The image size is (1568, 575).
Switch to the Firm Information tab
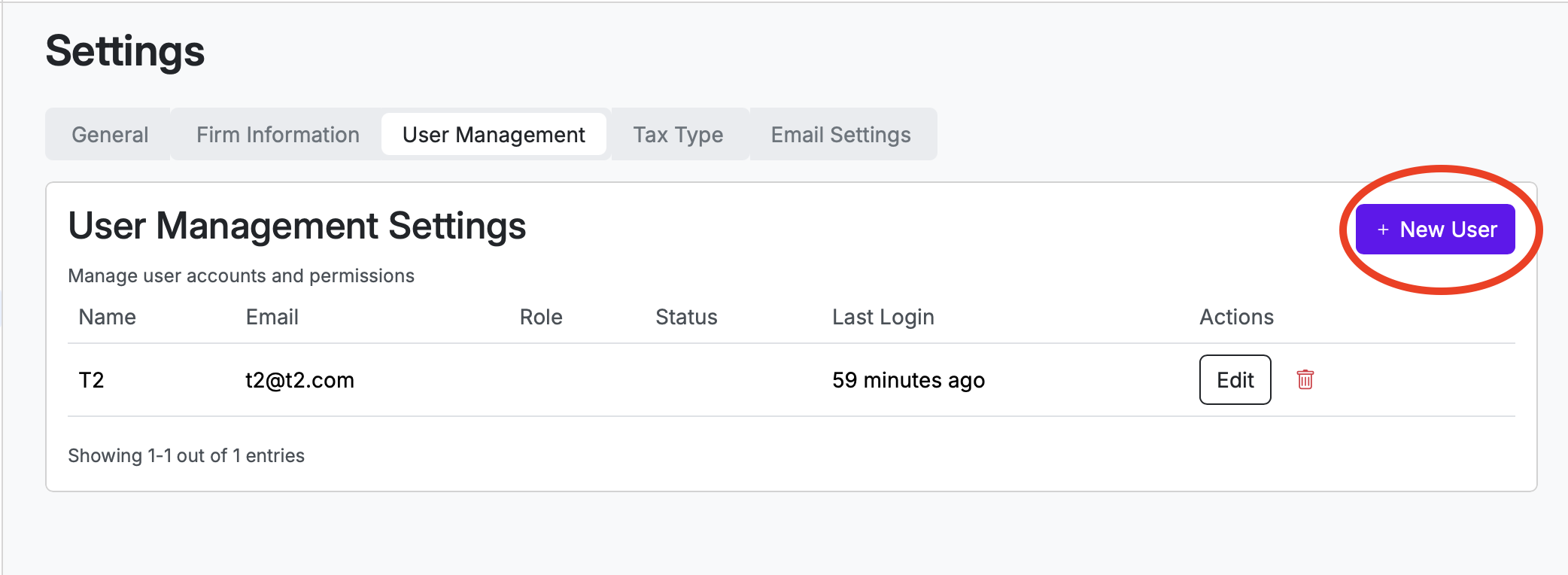(x=278, y=135)
